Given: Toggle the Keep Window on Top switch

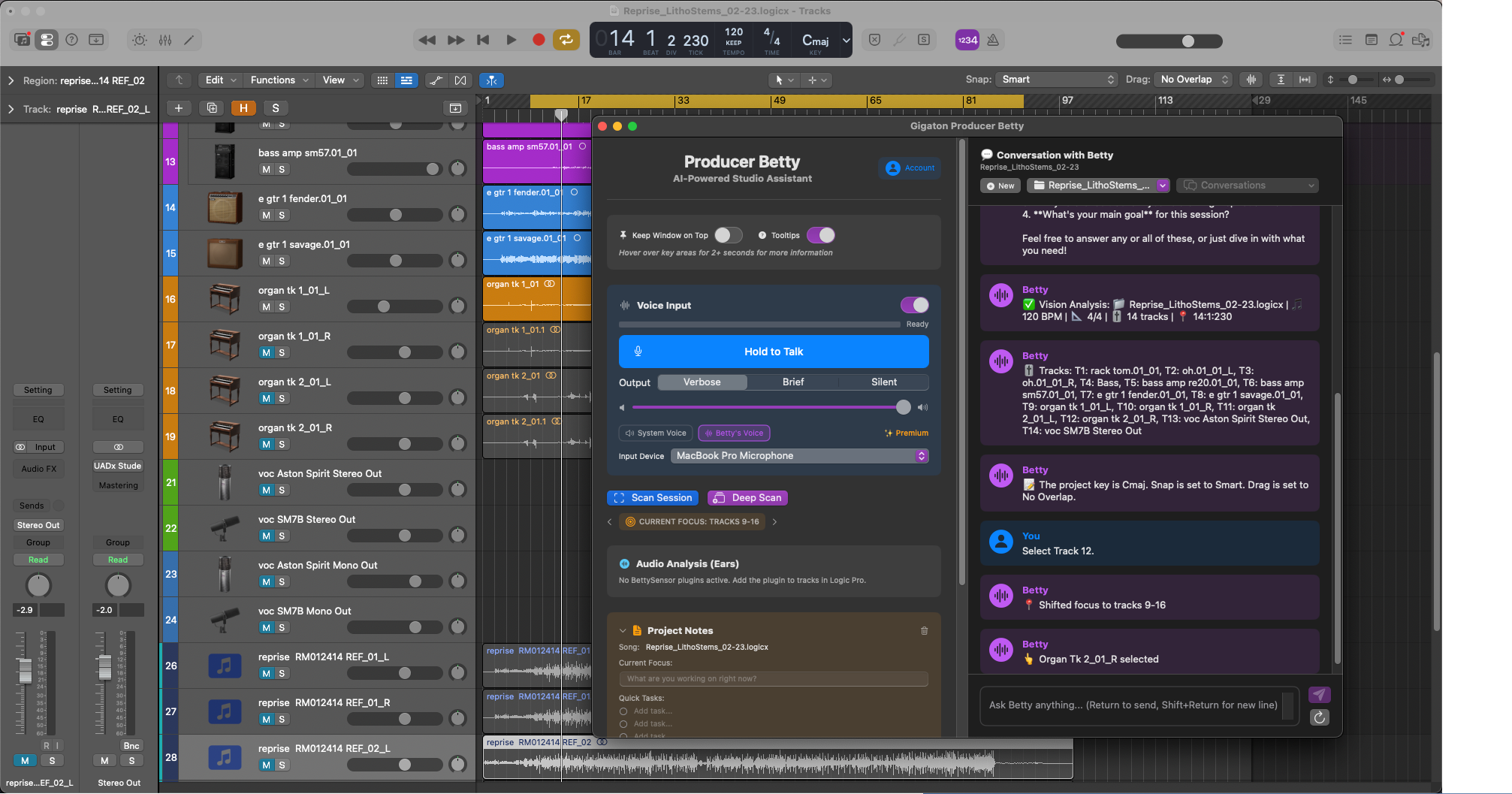Looking at the screenshot, I should pos(727,235).
